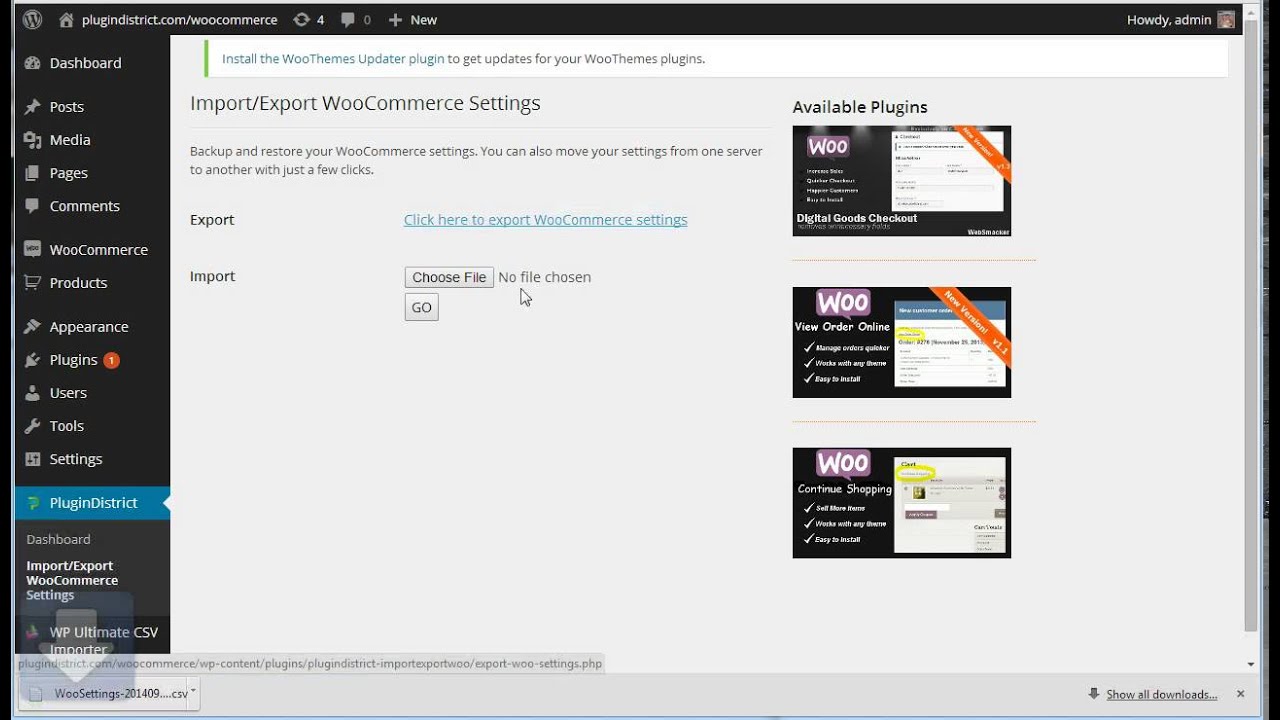Click the GO button
This screenshot has height=720, width=1280.
421,307
